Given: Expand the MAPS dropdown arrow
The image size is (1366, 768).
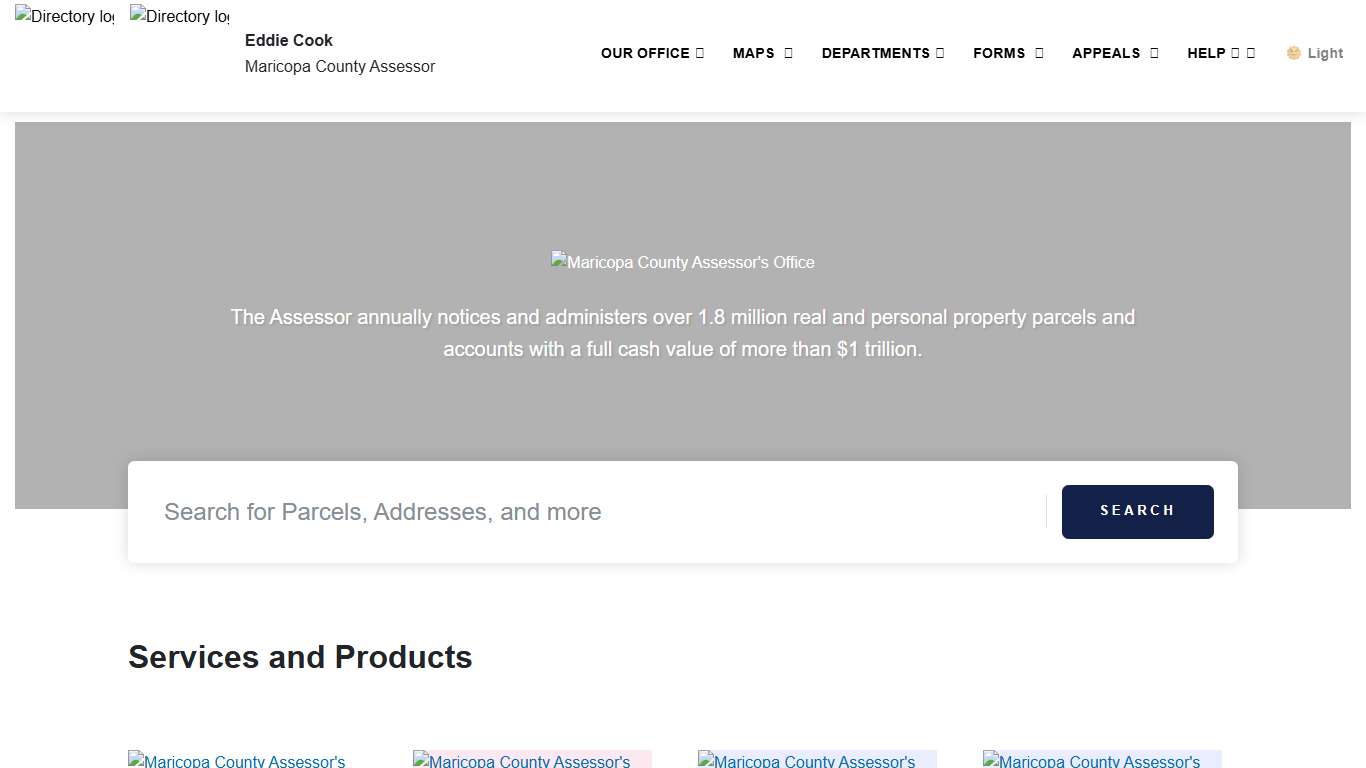Looking at the screenshot, I should coord(788,53).
